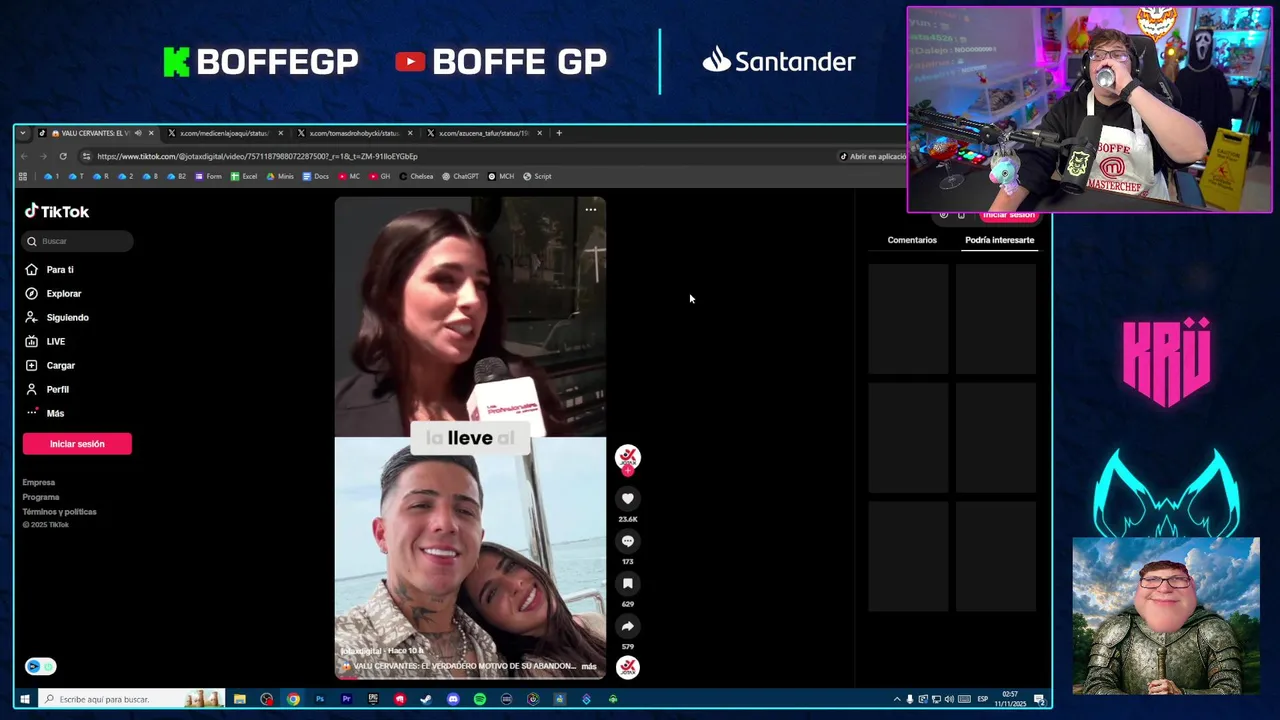Open the Minis bookmark

(x=280, y=176)
